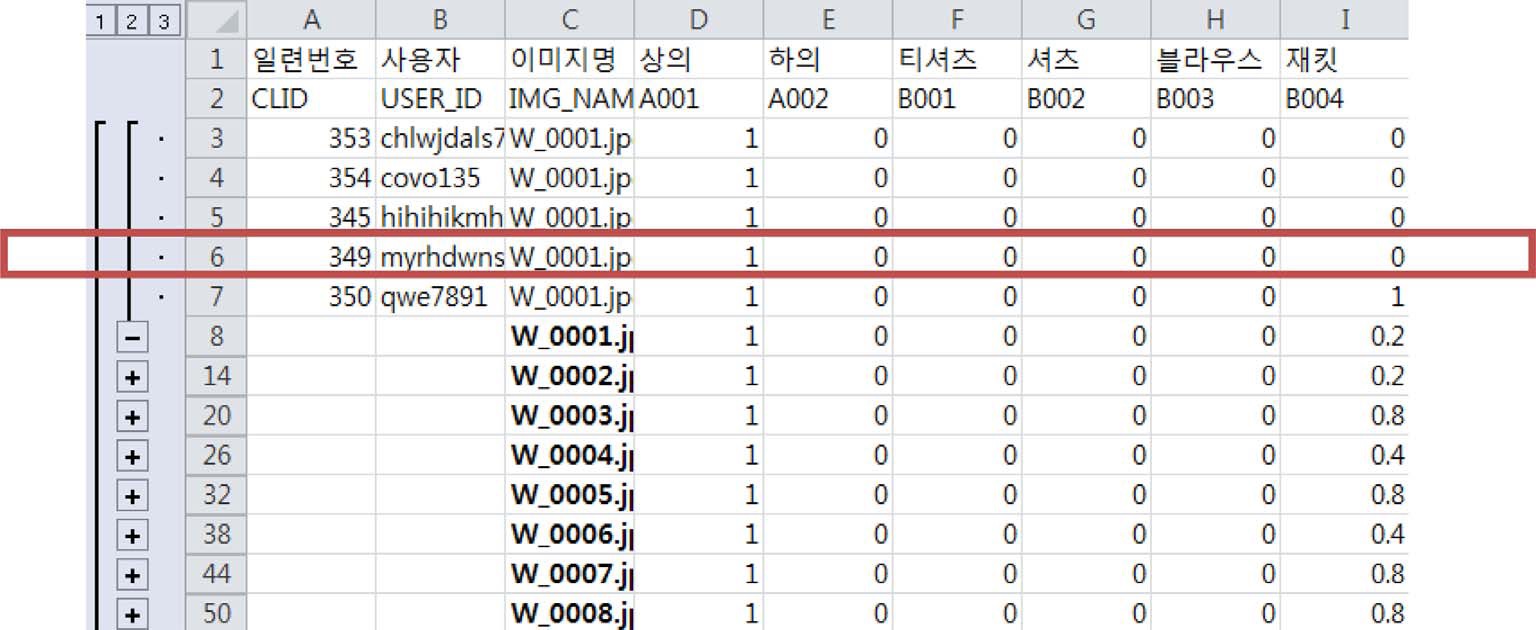The image size is (1536, 630).
Task: Expand the group at row 14
Action: tap(132, 377)
